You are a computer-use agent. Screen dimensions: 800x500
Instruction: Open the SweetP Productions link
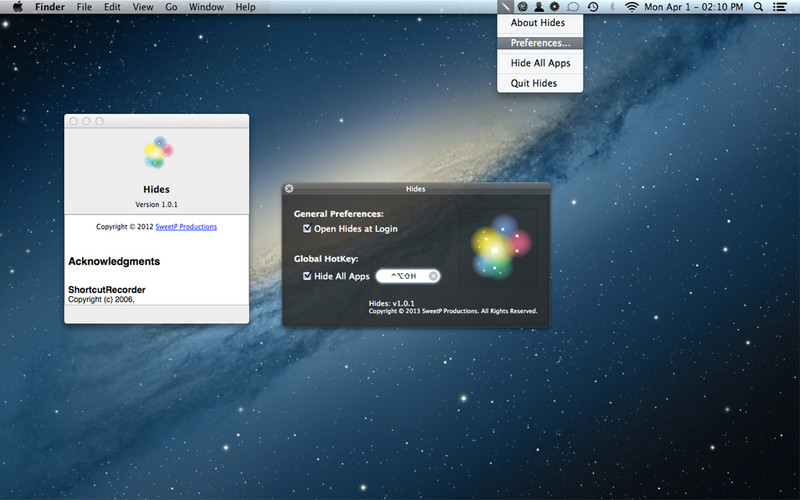point(186,227)
